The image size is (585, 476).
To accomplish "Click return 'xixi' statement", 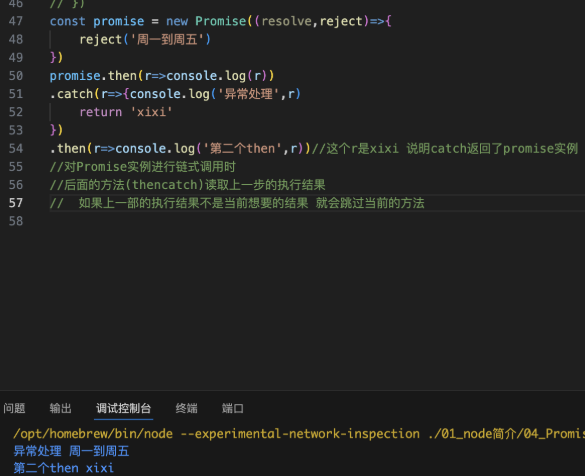I will click(126, 112).
